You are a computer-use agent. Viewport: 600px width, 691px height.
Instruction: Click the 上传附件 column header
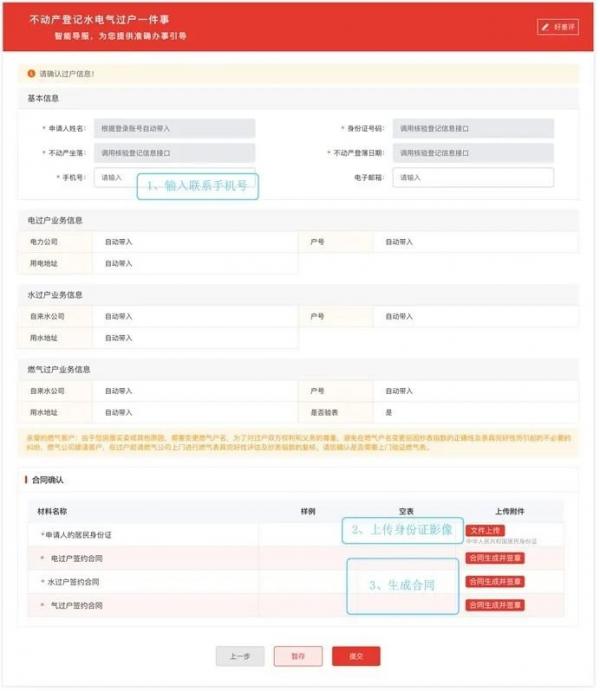(510, 511)
